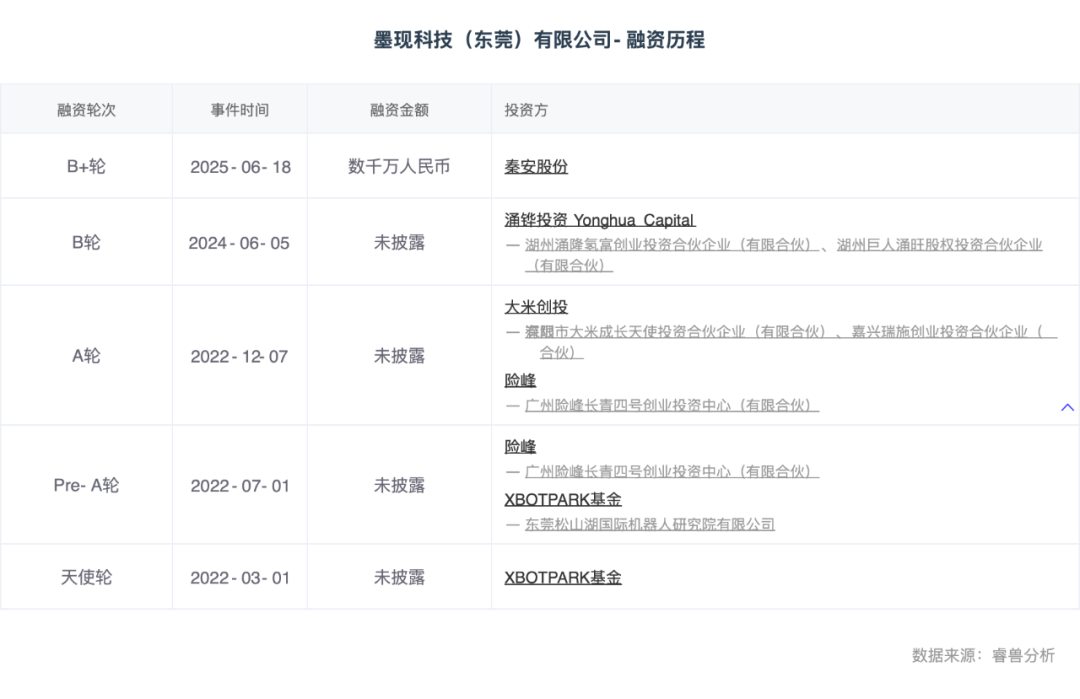Select the Pre-A轮 round cell
1080x699 pixels.
pos(86,485)
